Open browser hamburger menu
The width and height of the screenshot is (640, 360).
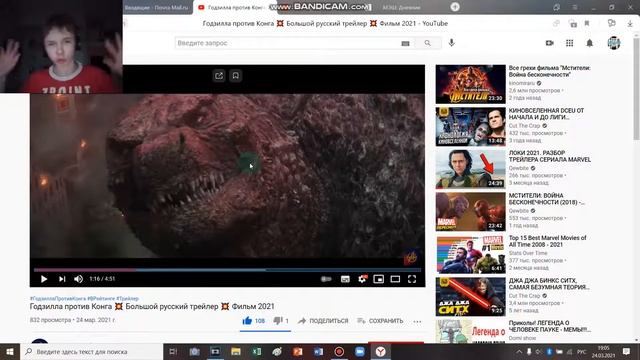574,7
